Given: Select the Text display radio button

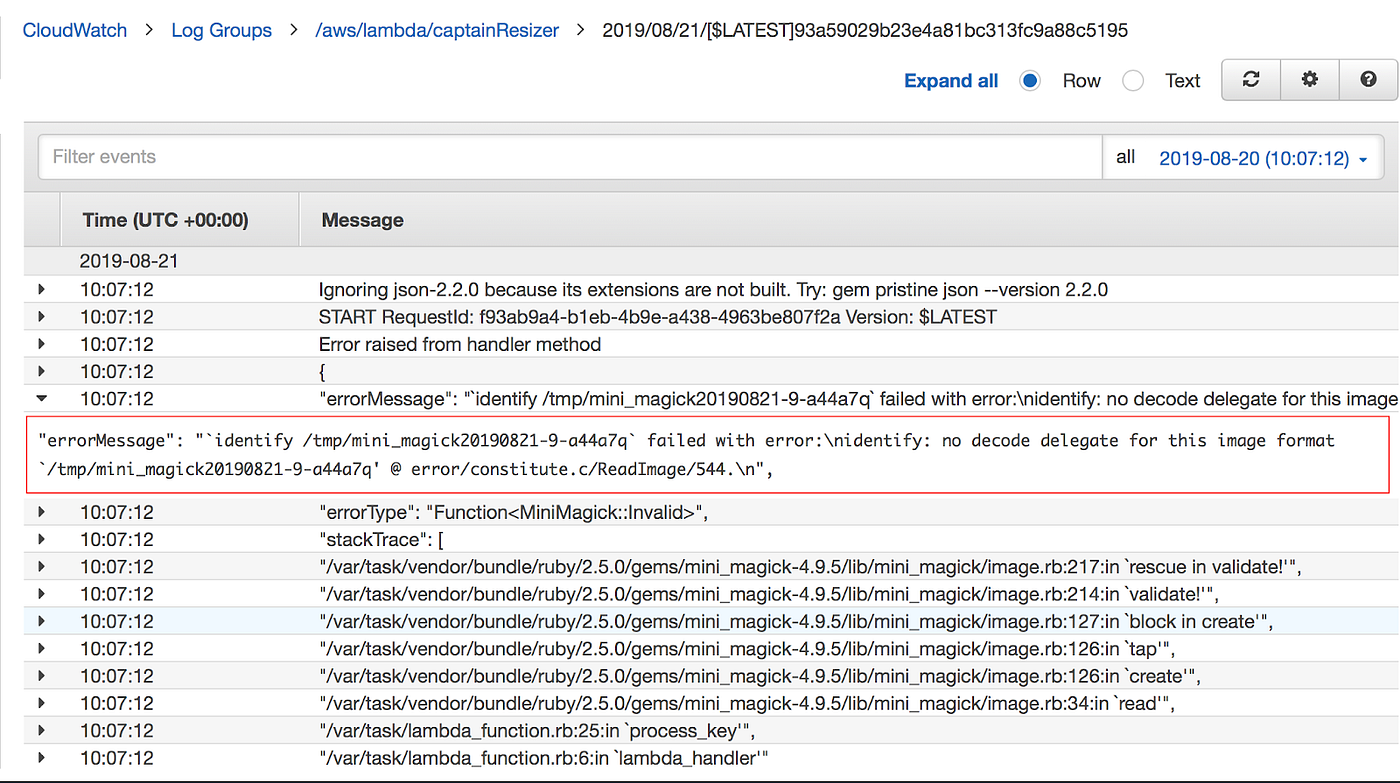Looking at the screenshot, I should tap(1133, 80).
